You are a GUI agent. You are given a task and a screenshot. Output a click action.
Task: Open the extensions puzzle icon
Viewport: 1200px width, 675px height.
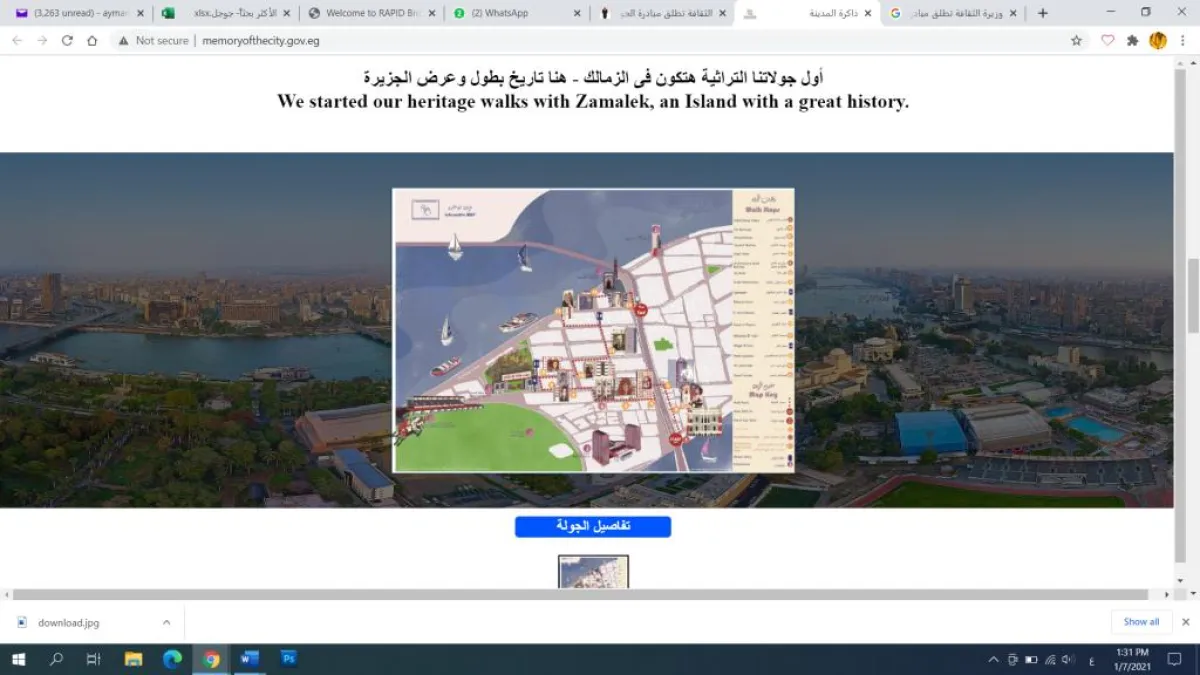[x=1132, y=41]
